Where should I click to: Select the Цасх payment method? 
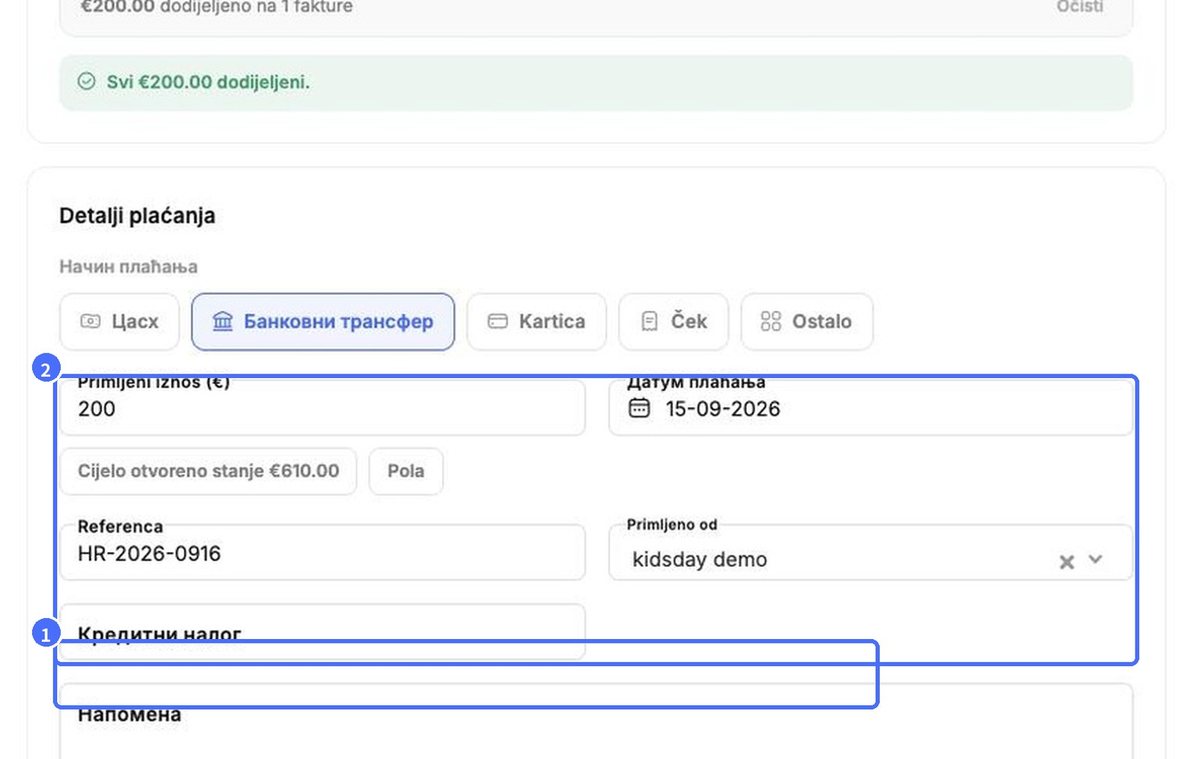tap(119, 322)
